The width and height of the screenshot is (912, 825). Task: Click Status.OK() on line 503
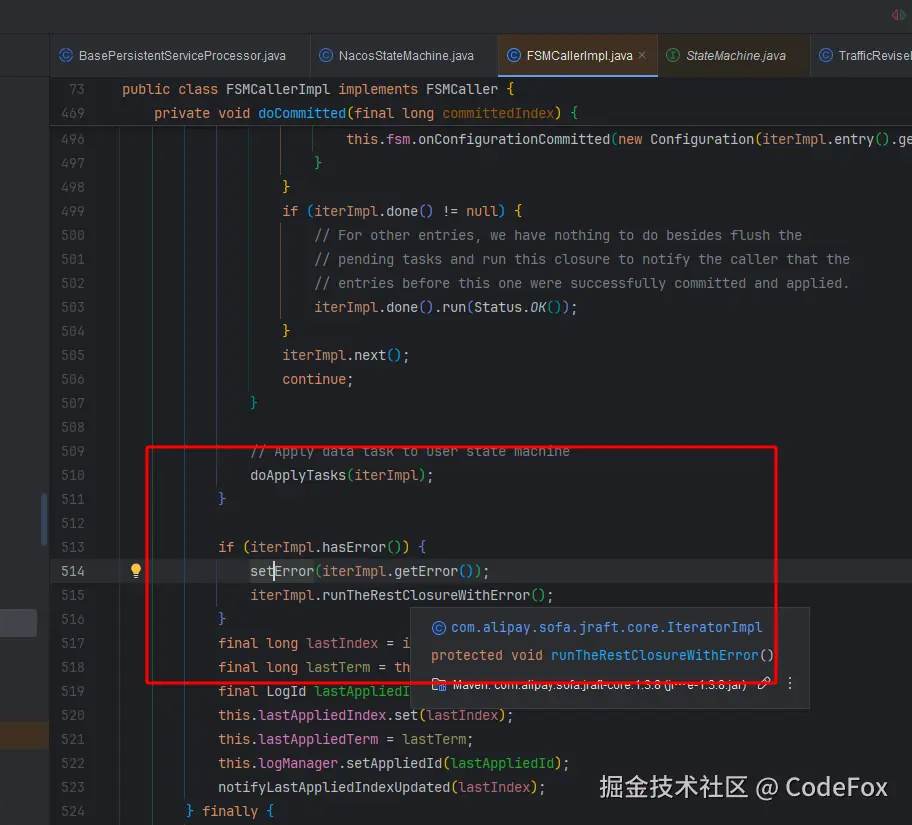click(517, 307)
